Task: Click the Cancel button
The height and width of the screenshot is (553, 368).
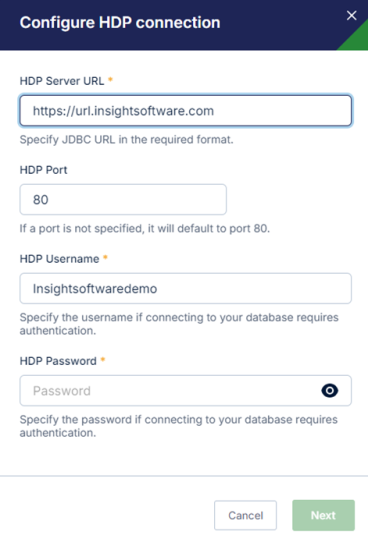Action: pyautogui.click(x=245, y=515)
